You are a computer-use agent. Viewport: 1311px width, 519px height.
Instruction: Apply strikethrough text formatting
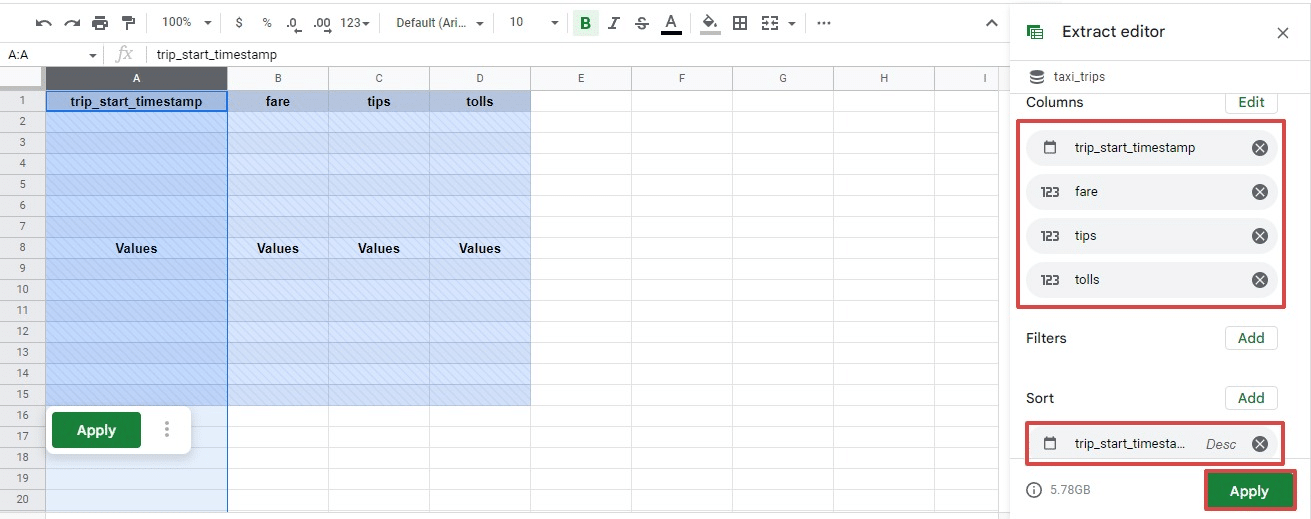pyautogui.click(x=641, y=22)
